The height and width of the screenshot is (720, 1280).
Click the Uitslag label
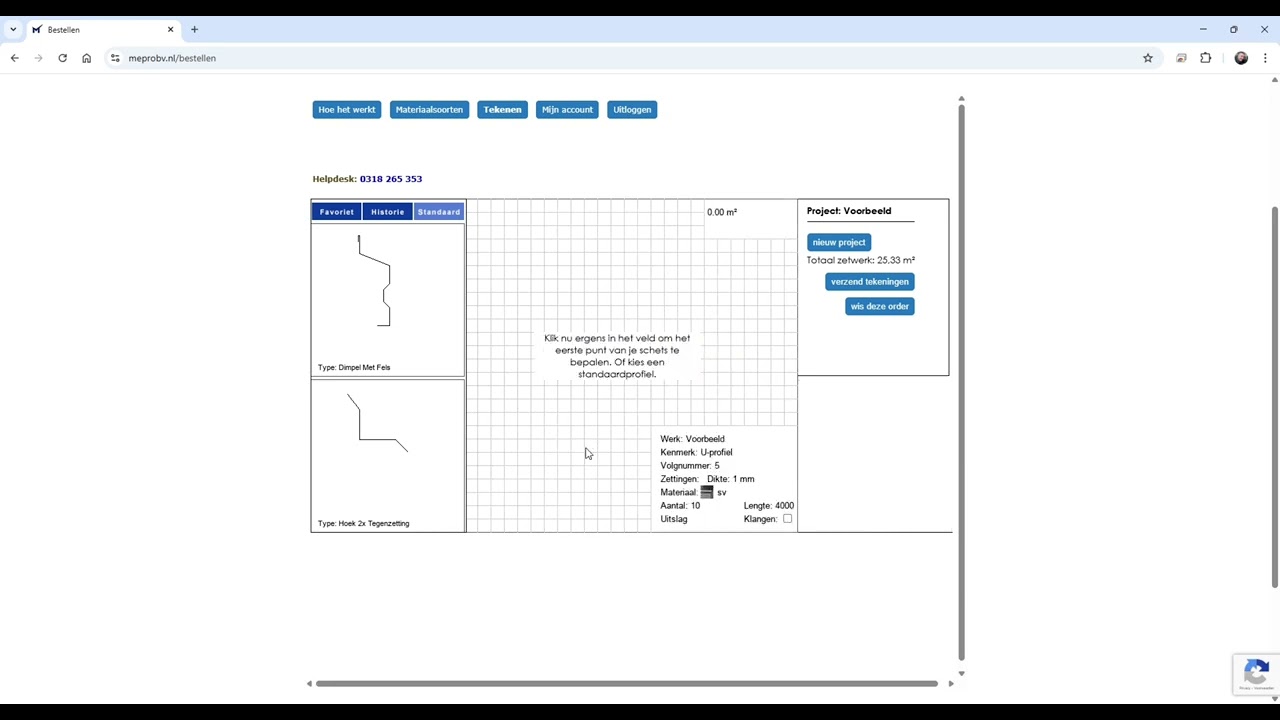pos(674,519)
